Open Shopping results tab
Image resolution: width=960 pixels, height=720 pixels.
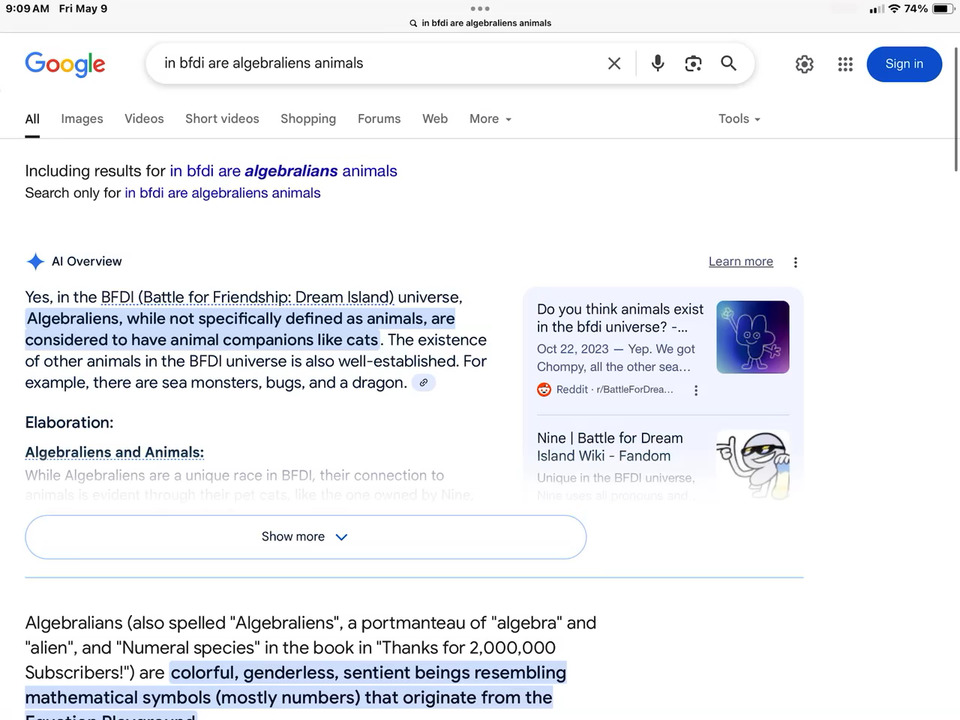[x=308, y=119]
